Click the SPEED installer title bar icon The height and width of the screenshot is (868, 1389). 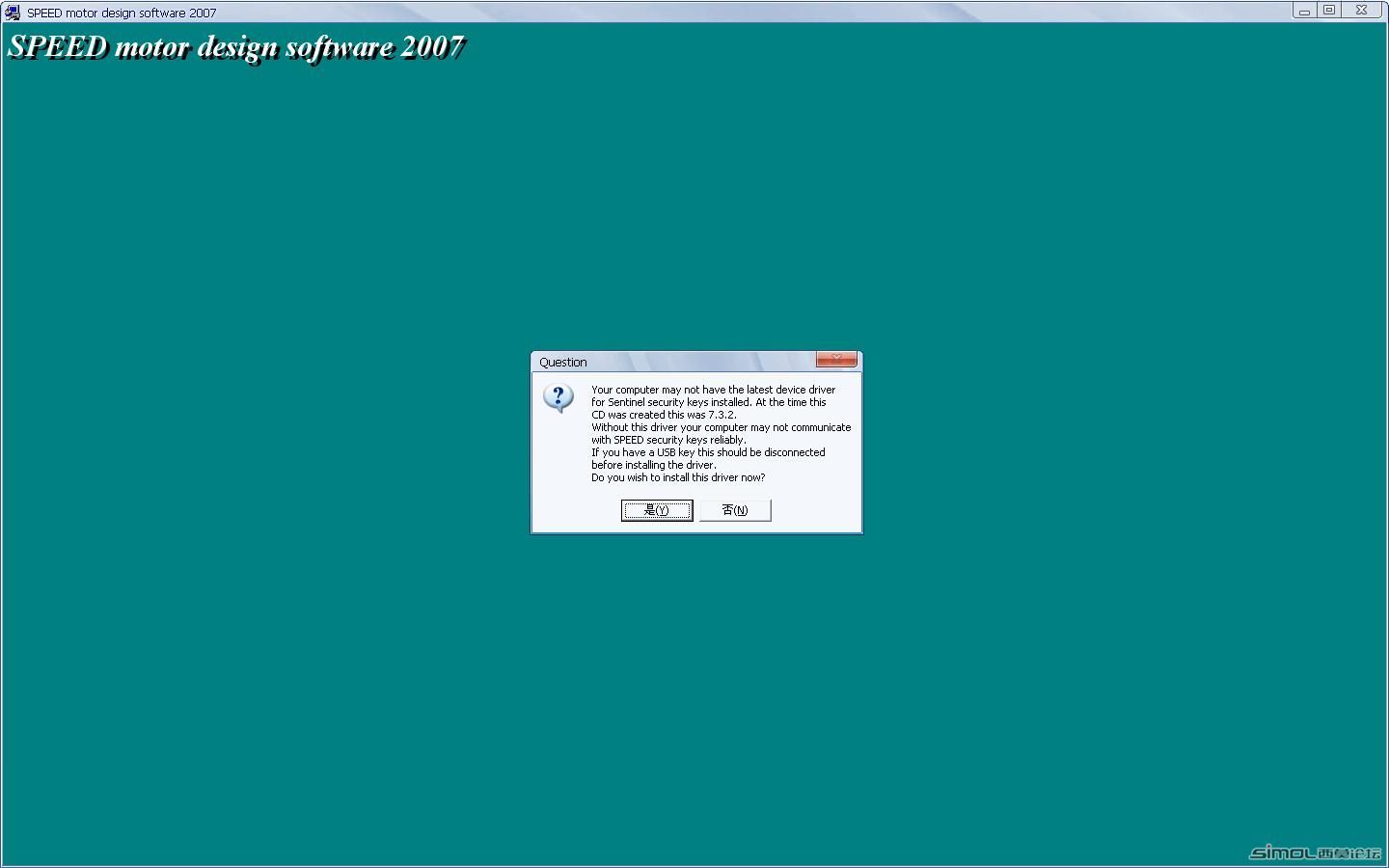point(13,13)
